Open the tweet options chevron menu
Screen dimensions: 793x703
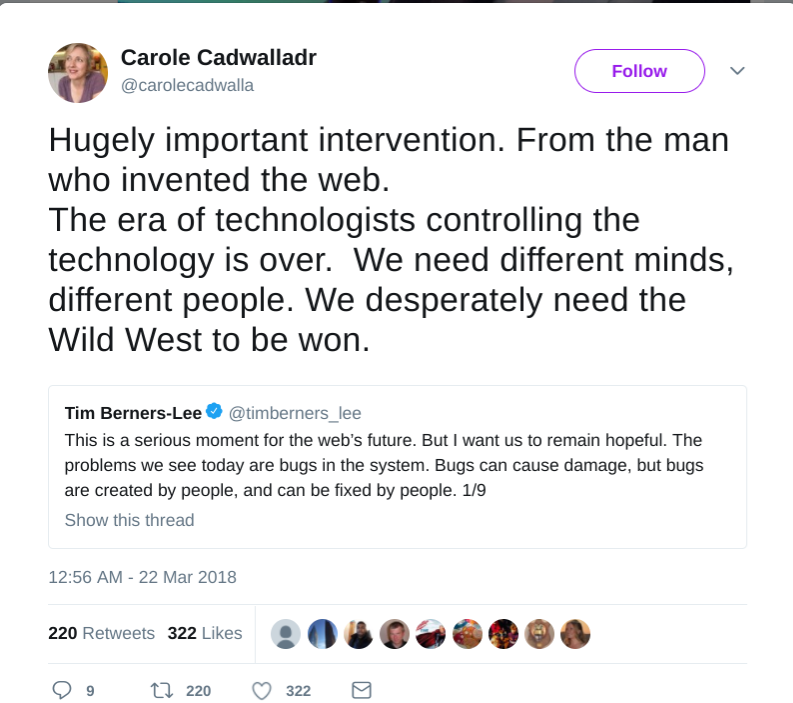[737, 71]
